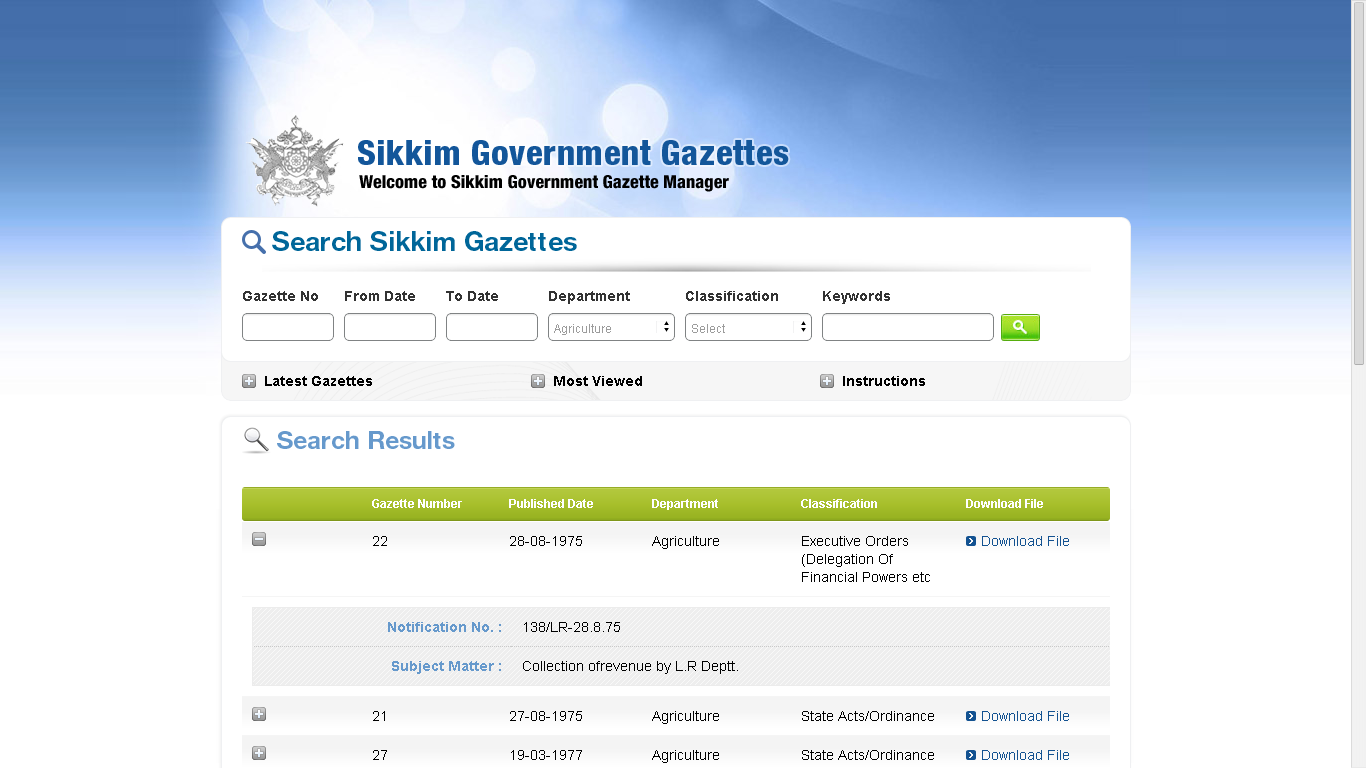Screen dimensions: 1366x768
Task: Open the Department dropdown showing Agriculture
Action: pos(611,328)
